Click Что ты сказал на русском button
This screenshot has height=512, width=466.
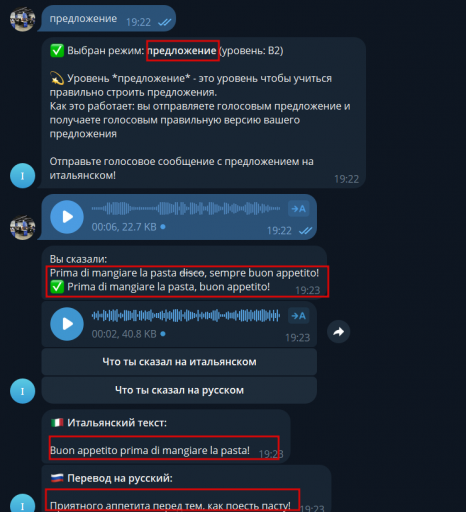tap(179, 390)
